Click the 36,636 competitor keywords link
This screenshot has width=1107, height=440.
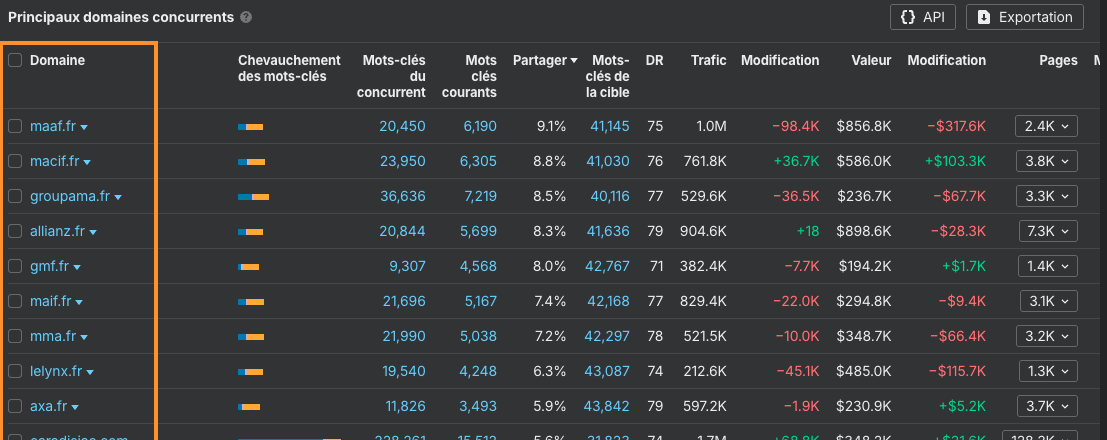tap(402, 196)
